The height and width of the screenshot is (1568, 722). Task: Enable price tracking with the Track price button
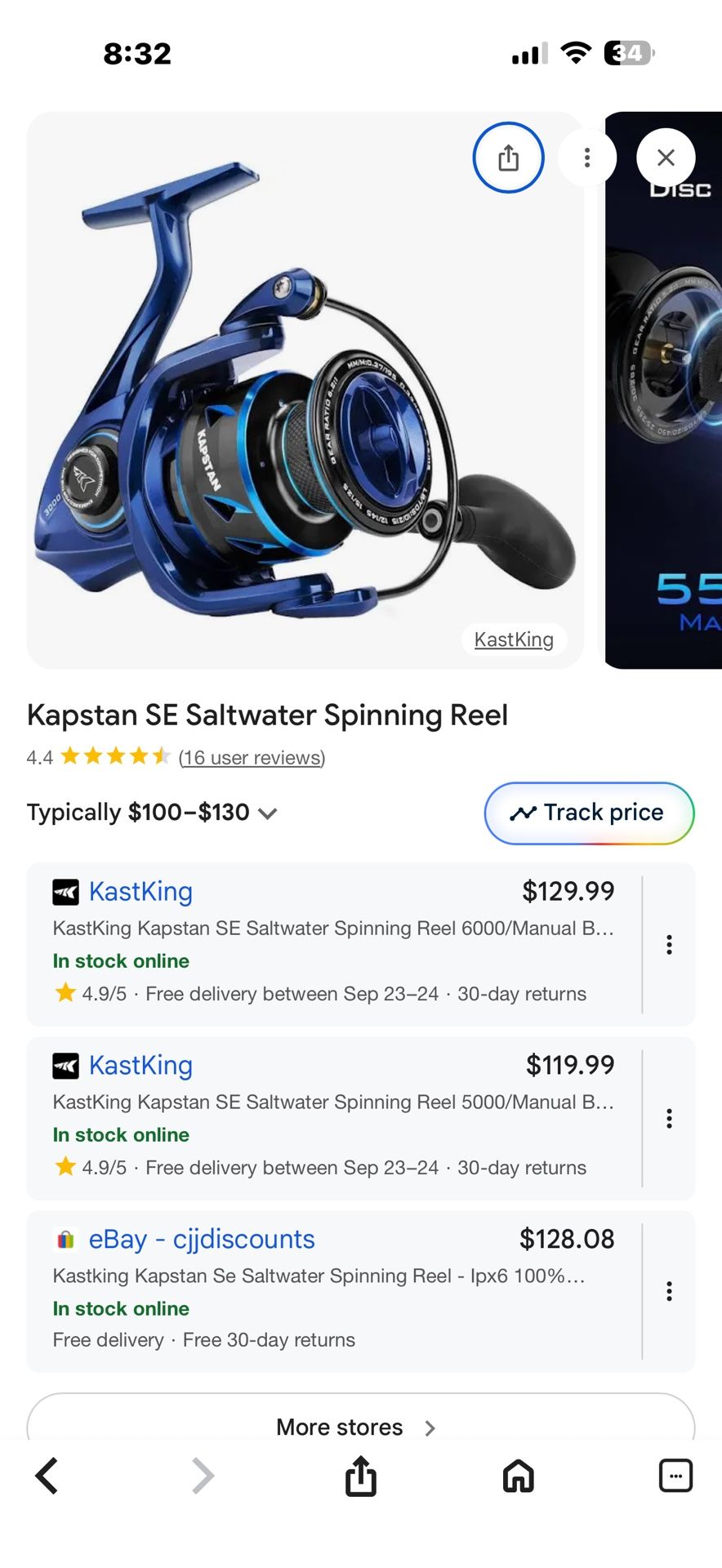(587, 813)
